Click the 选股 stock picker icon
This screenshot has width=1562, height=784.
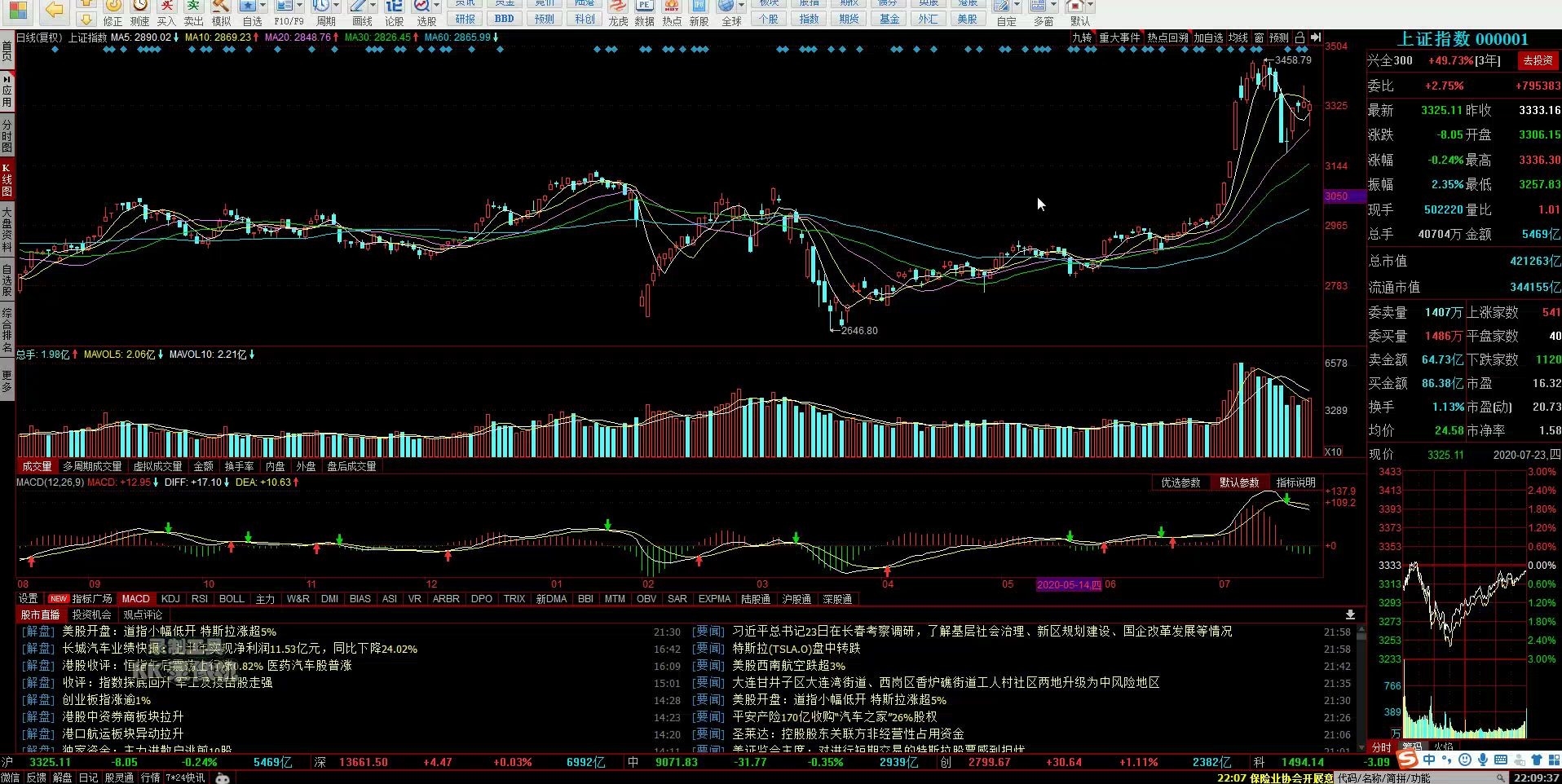422,7
